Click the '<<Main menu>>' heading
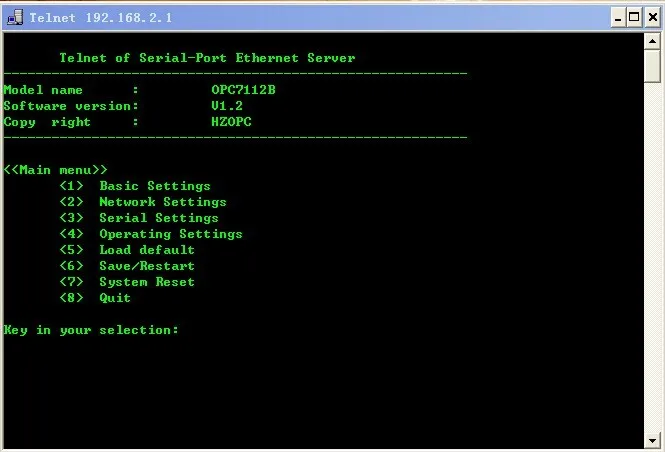The height and width of the screenshot is (452, 665). 56,170
